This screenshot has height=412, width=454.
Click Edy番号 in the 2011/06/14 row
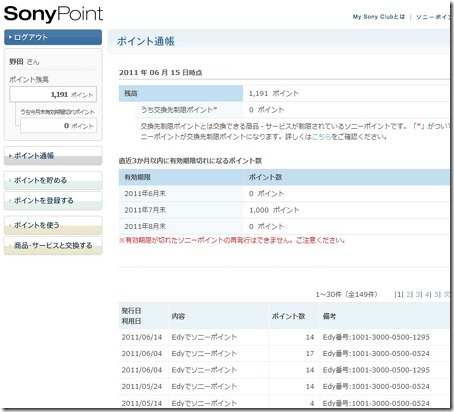[x=376, y=337]
